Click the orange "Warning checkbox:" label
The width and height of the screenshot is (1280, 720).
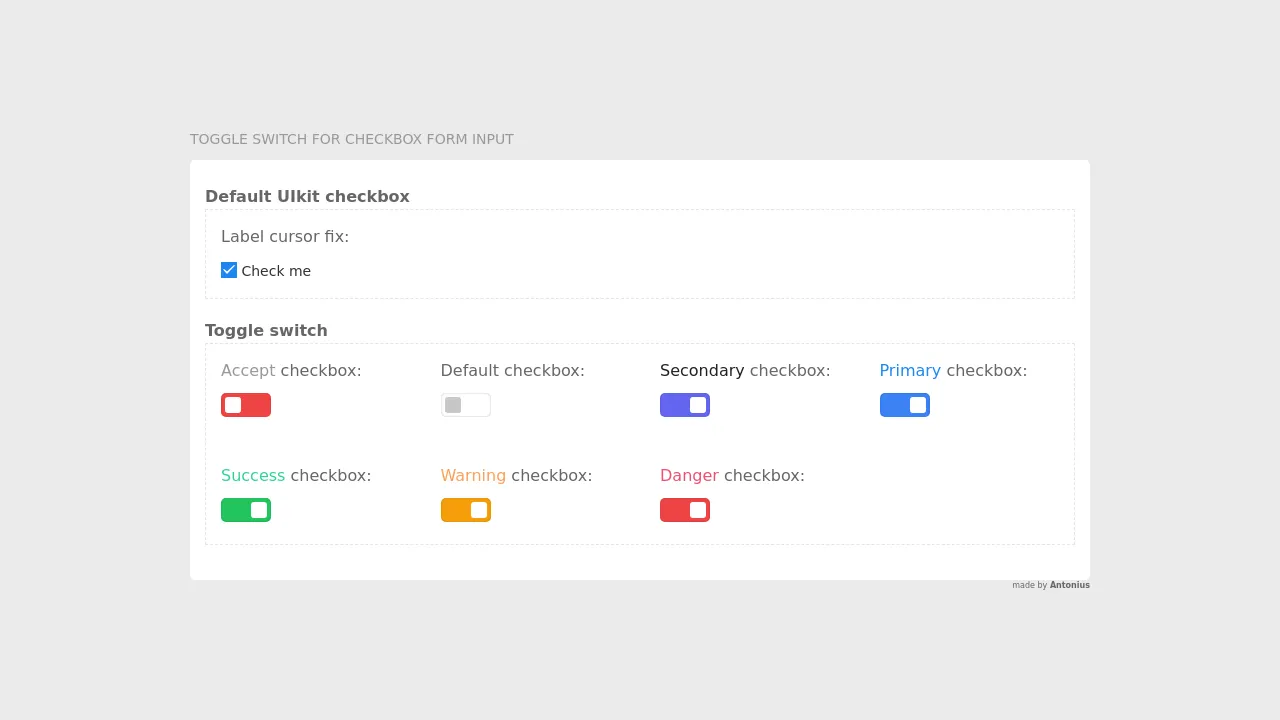point(516,475)
